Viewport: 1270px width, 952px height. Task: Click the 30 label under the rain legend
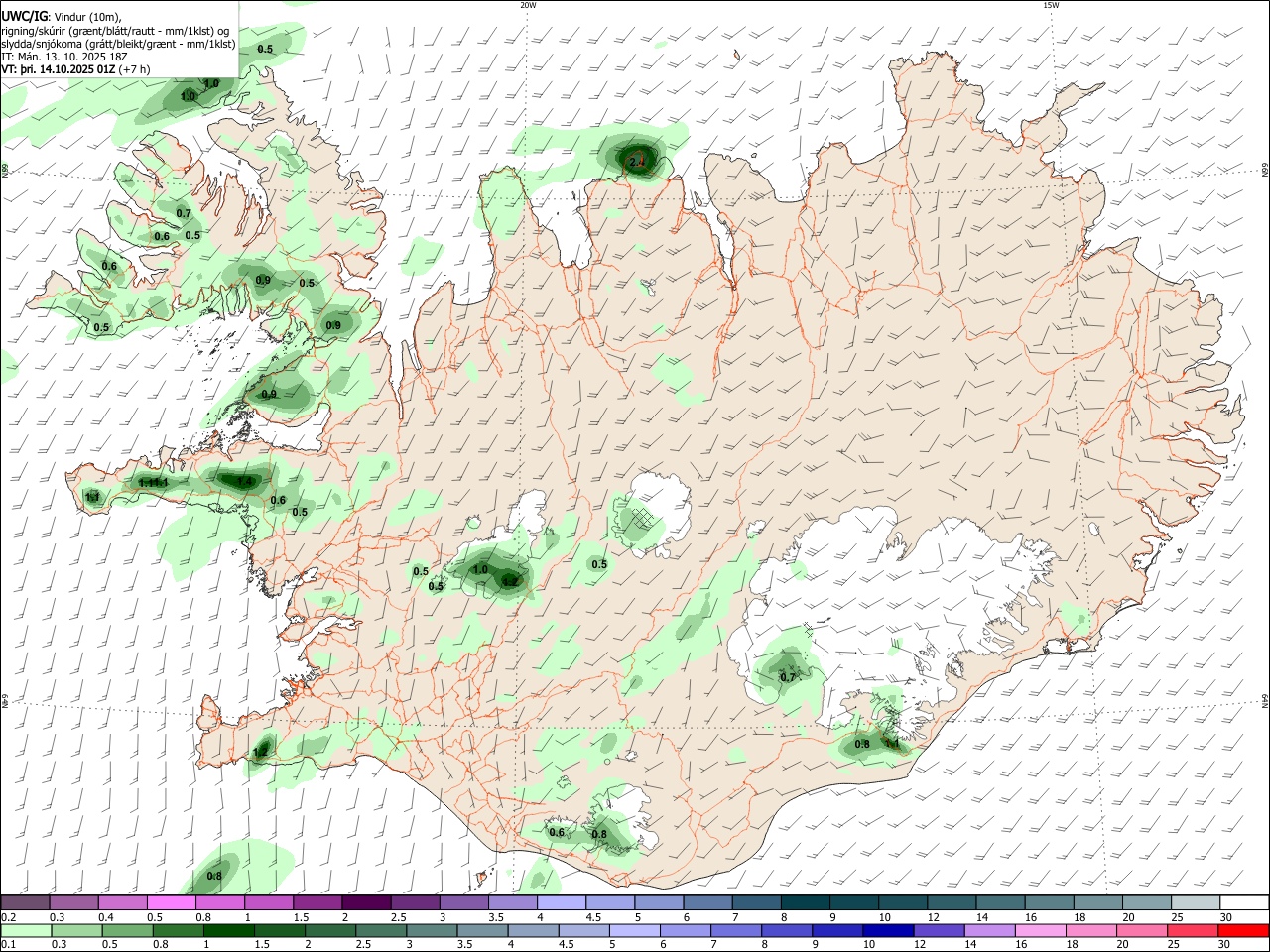click(1223, 944)
